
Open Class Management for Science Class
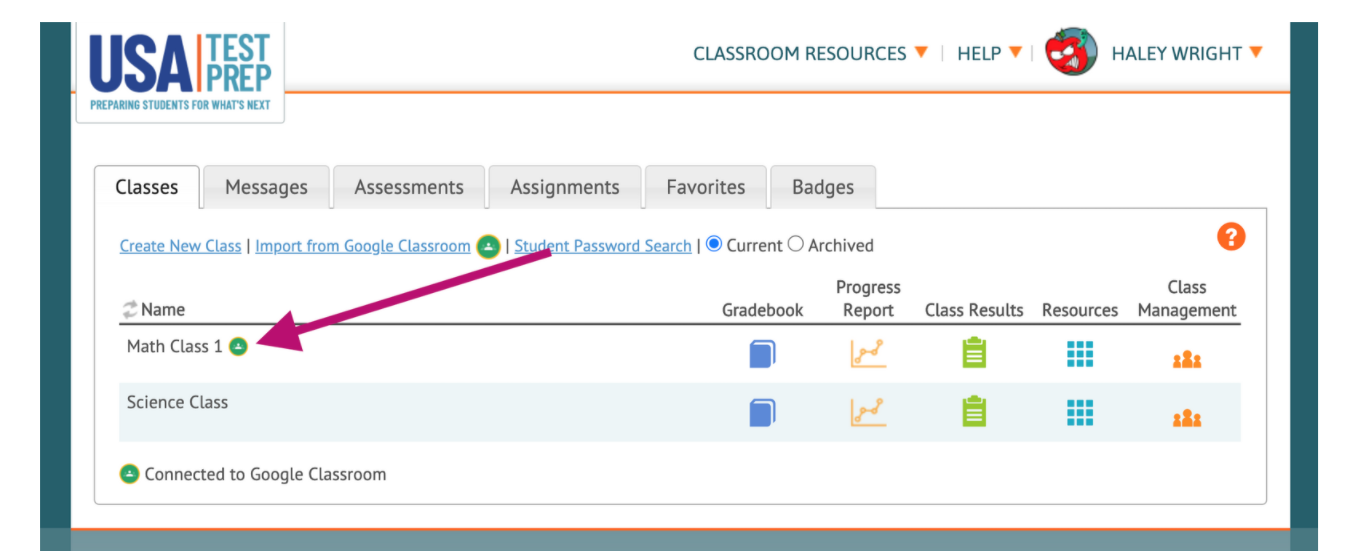click(1187, 418)
